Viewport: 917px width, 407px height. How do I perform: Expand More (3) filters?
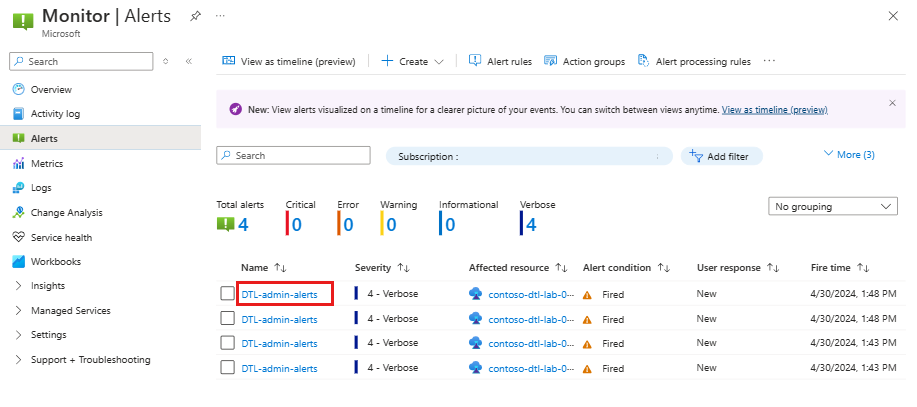click(849, 154)
